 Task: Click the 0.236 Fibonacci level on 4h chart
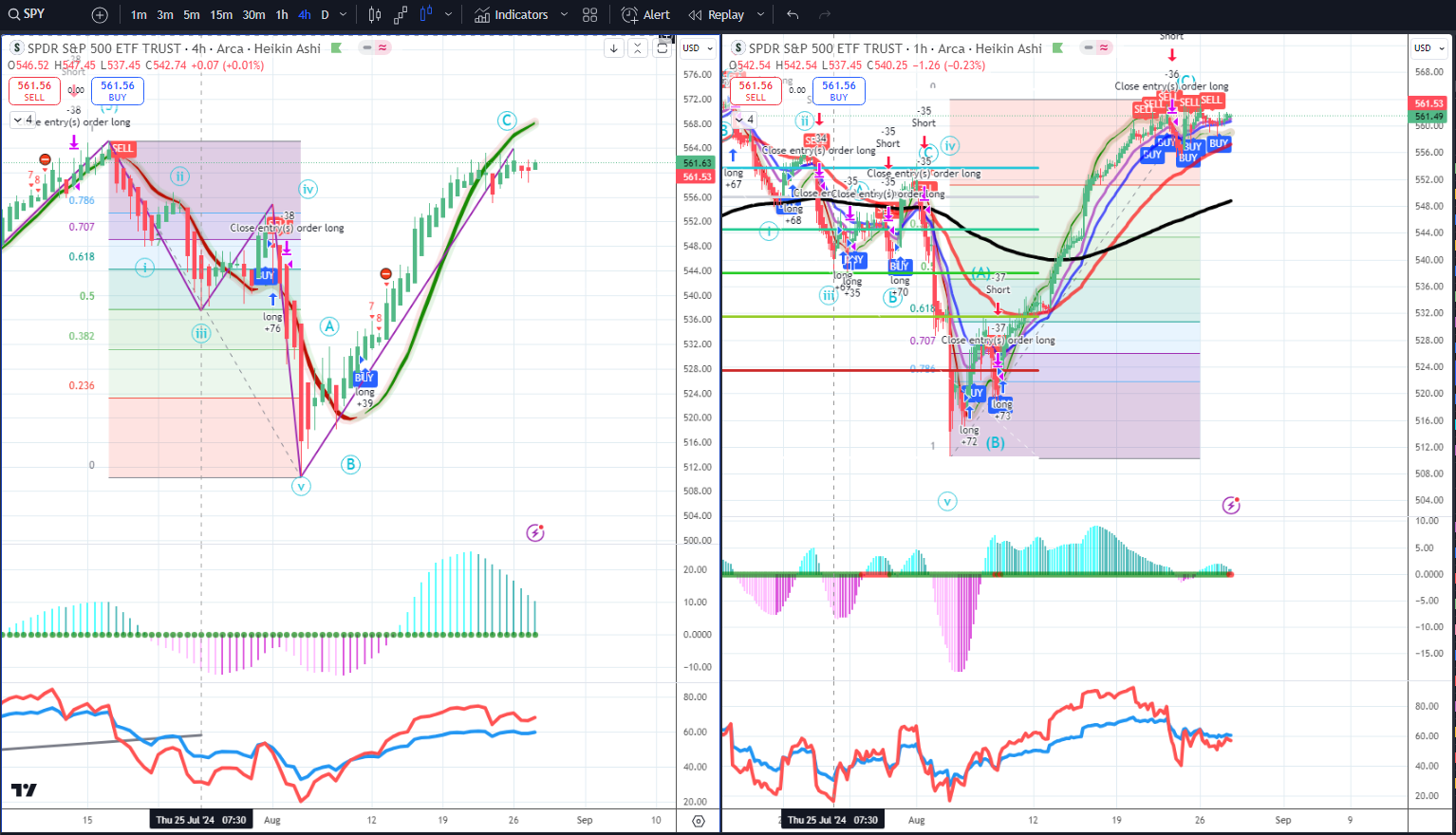(82, 385)
